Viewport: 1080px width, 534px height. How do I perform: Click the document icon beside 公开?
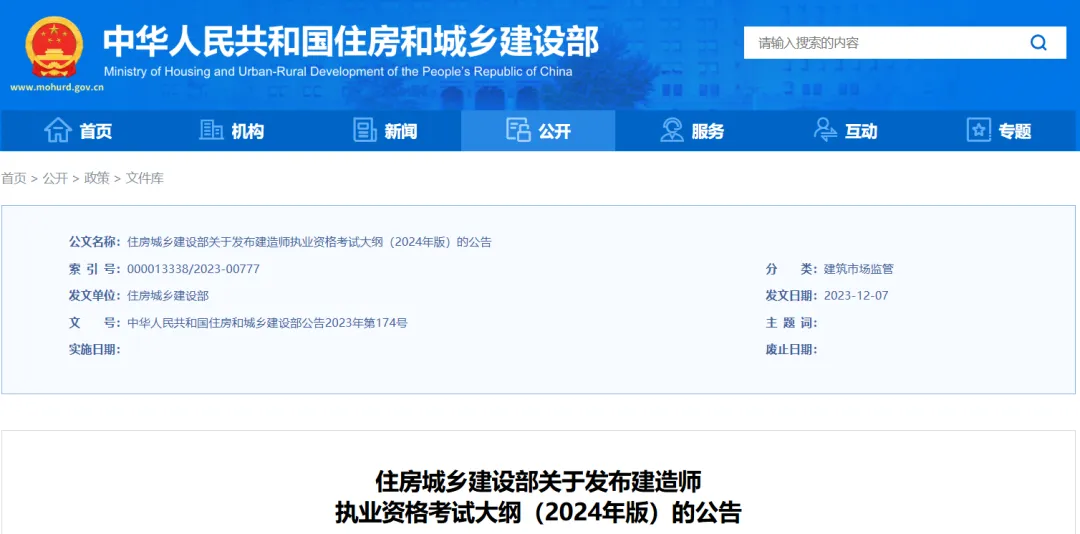518,130
